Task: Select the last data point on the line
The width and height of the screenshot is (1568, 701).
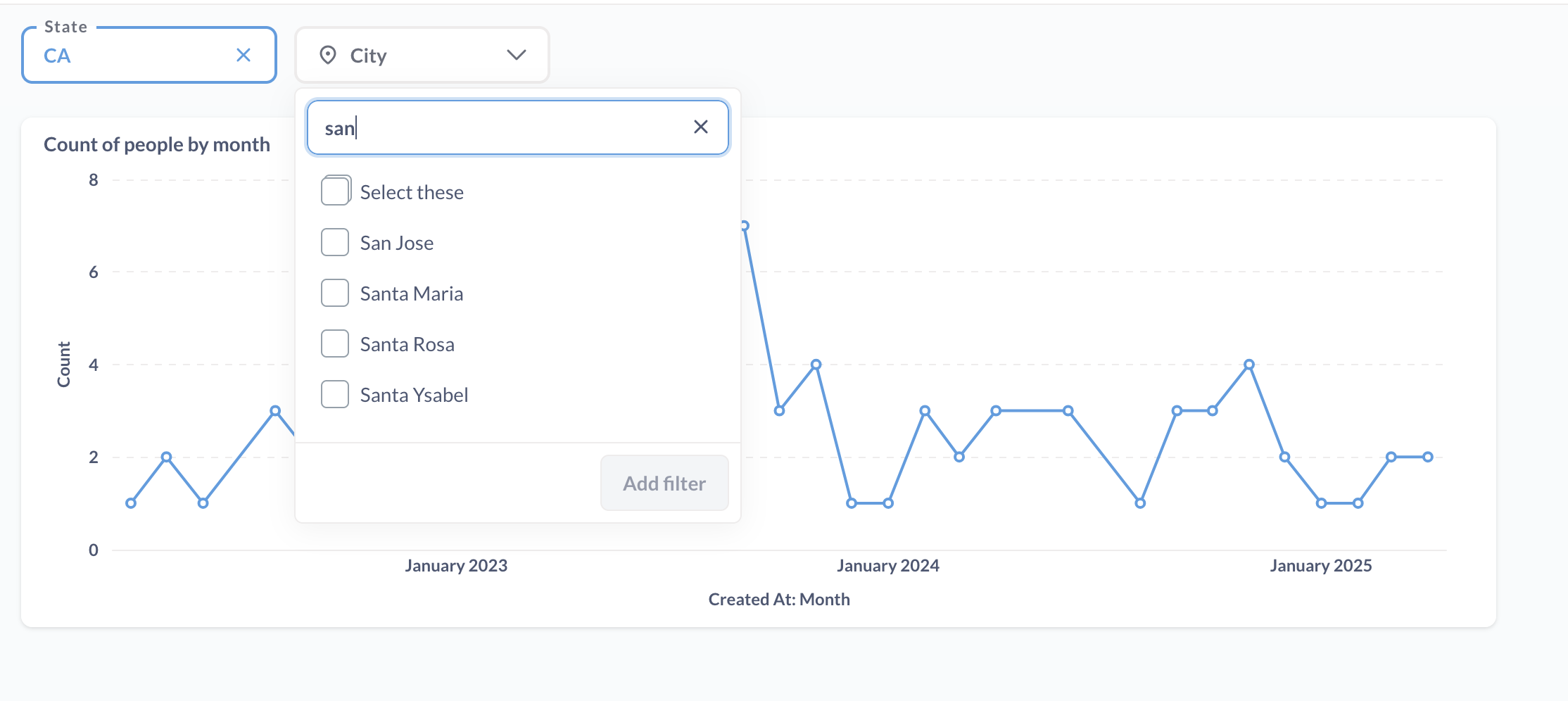Action: tap(1428, 457)
